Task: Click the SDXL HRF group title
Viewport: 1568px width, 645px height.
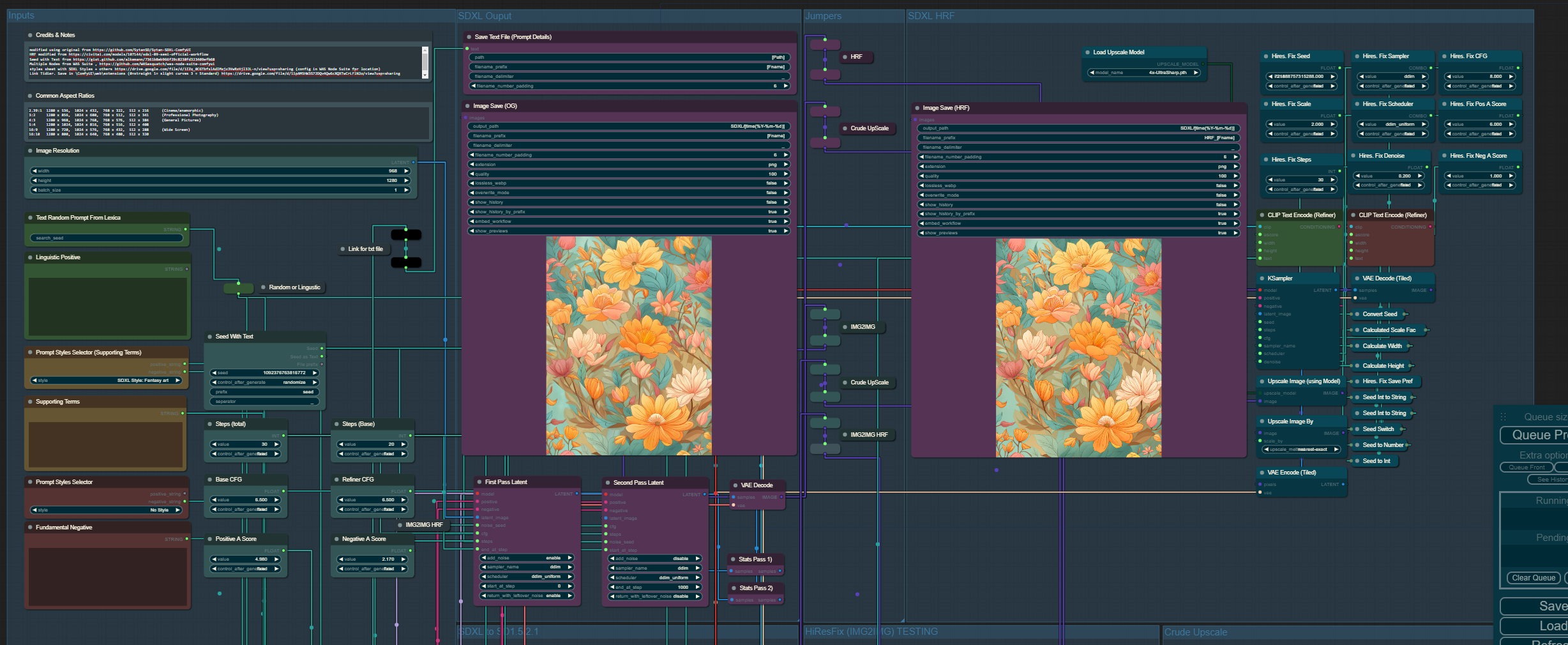Action: point(931,16)
